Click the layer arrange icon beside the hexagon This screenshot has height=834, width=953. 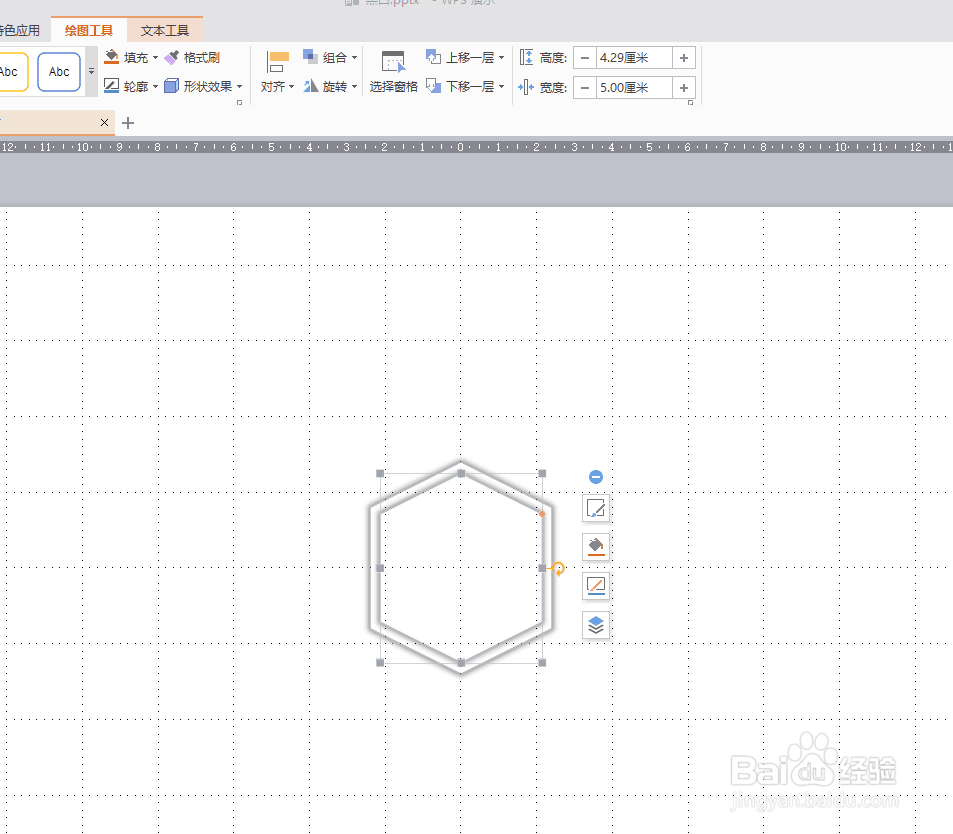click(595, 624)
